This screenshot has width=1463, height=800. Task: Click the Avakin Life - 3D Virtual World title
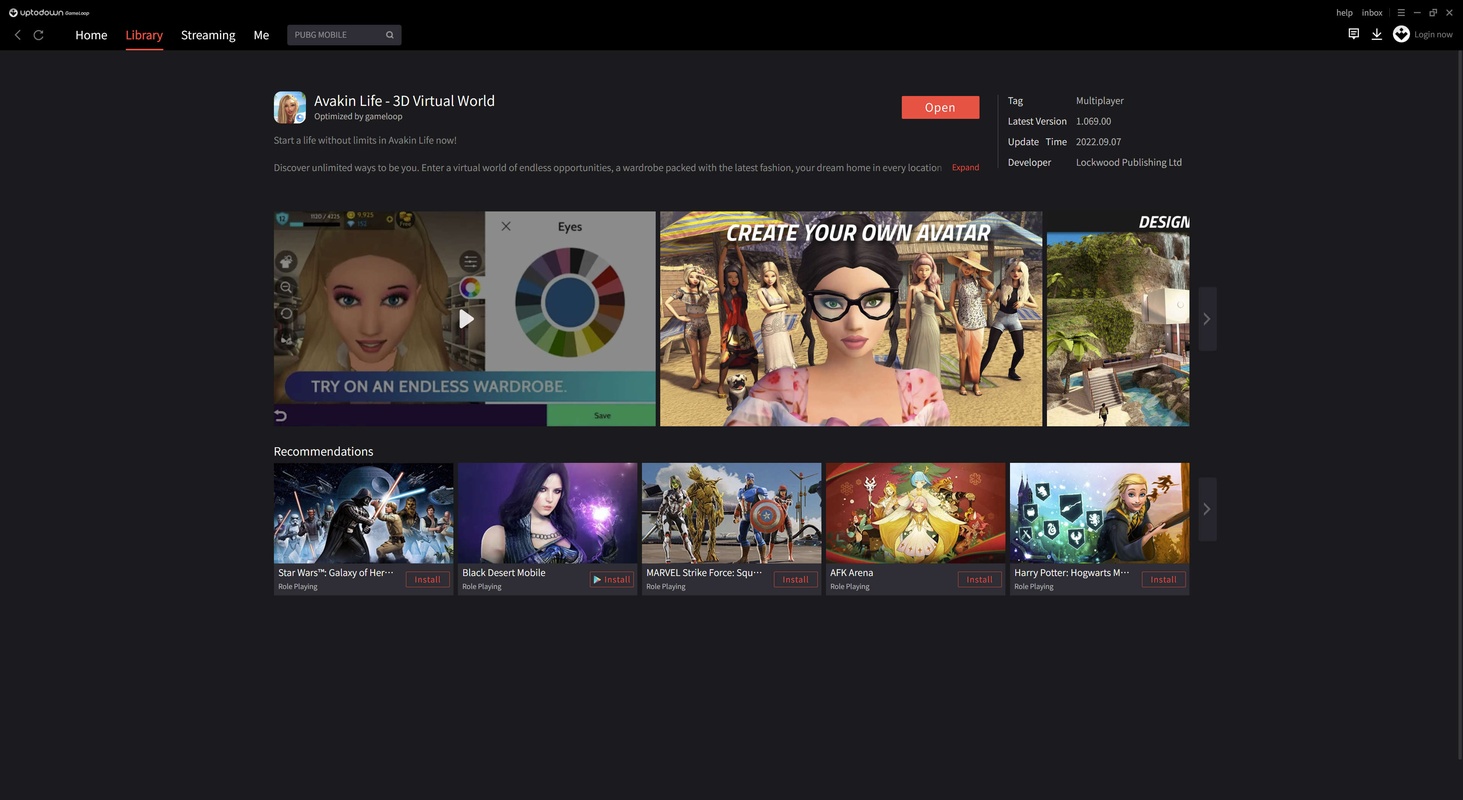pyautogui.click(x=404, y=101)
